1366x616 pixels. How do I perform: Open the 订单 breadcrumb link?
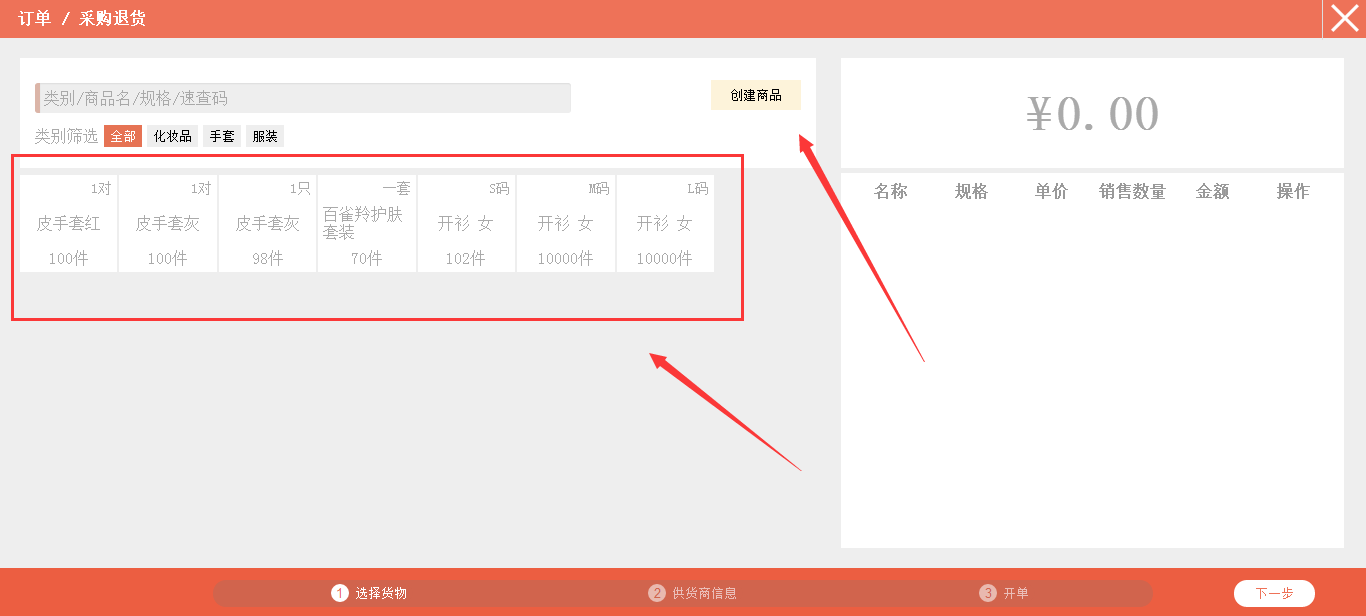34,18
